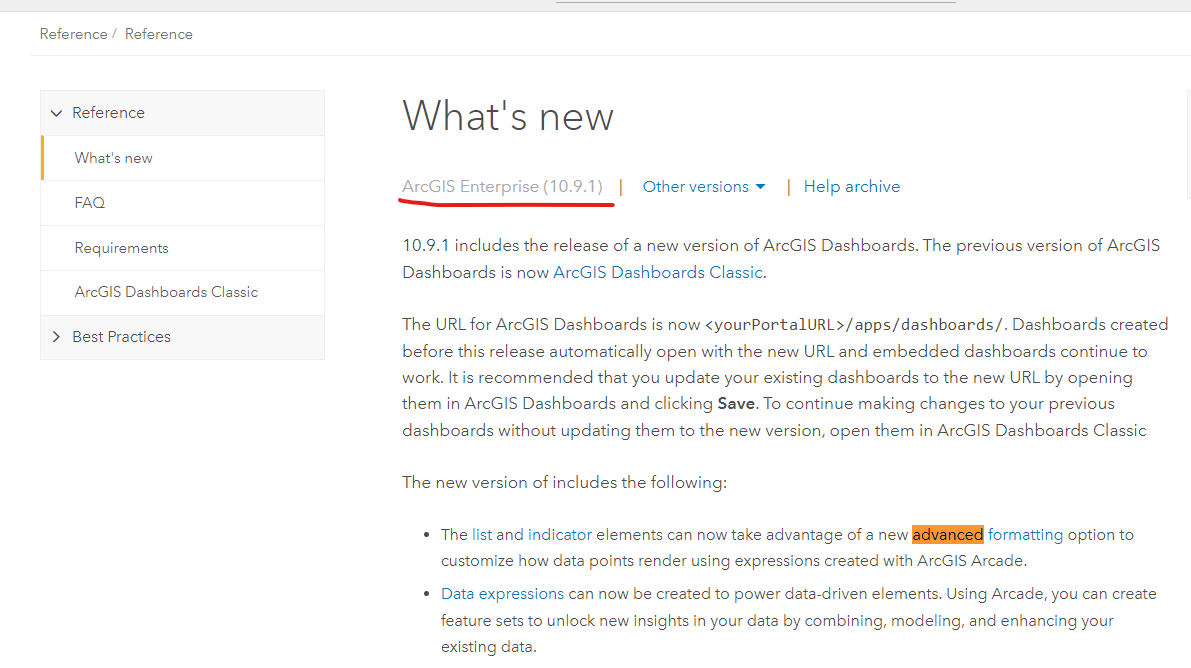
Task: Go to Requirements in the sidebar
Action: (122, 248)
